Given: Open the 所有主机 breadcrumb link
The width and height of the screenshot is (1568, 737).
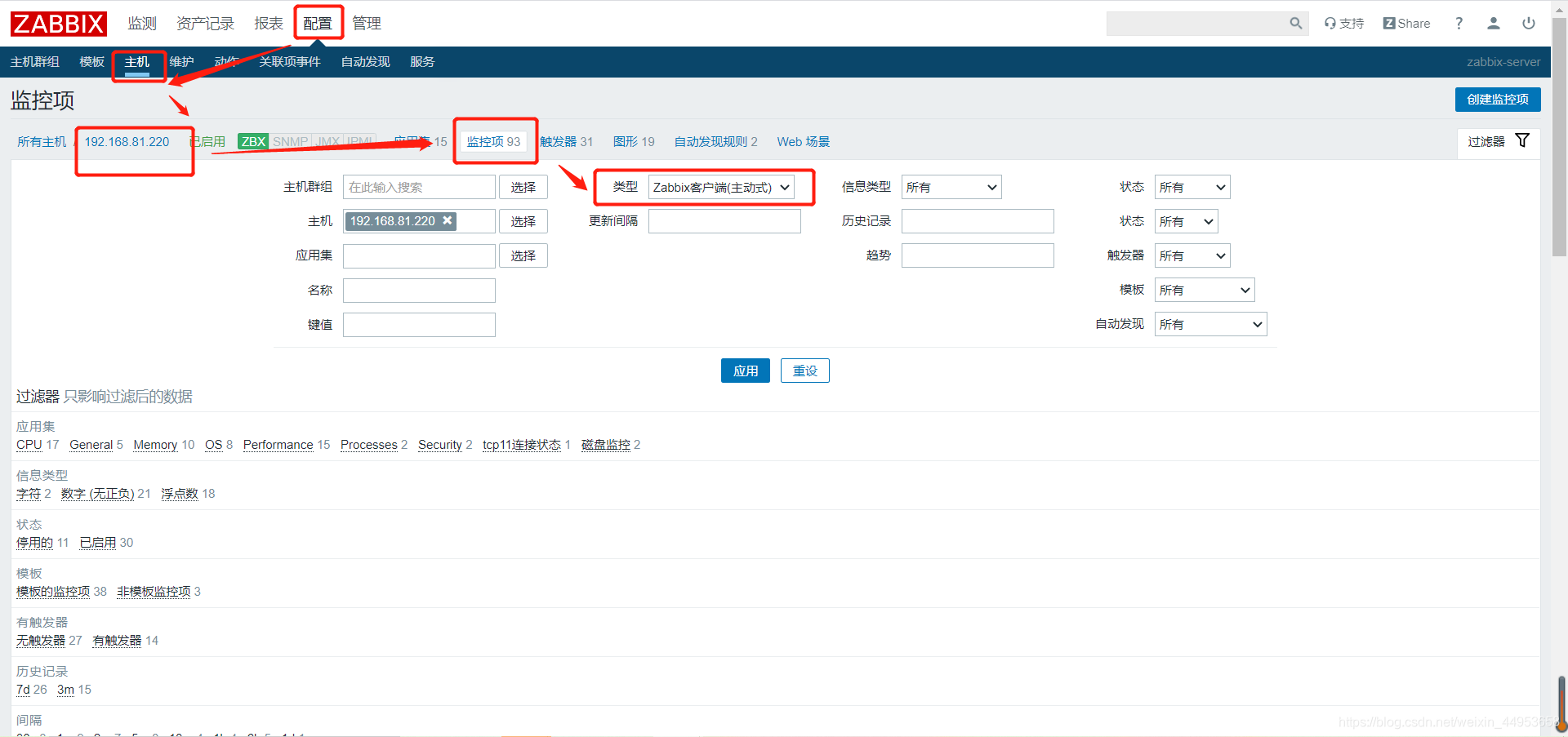Looking at the screenshot, I should 42,141.
